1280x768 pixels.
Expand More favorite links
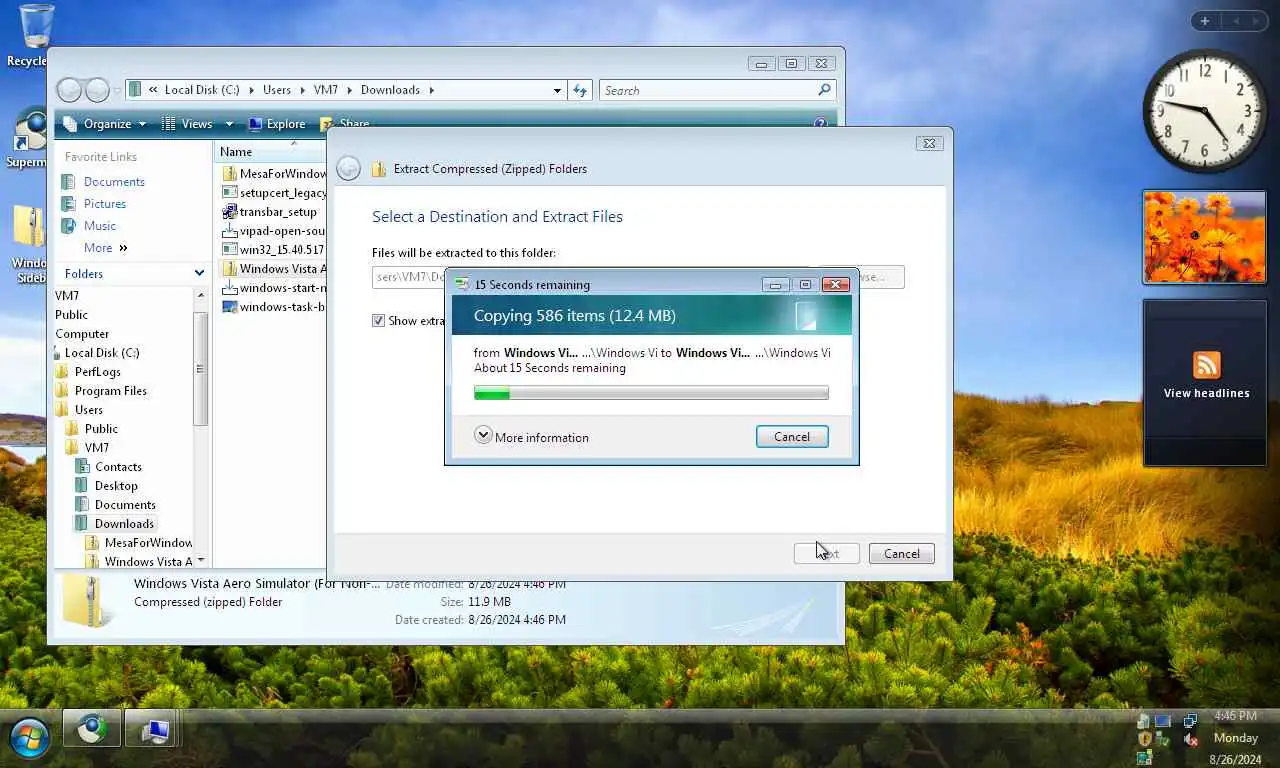[106, 247]
